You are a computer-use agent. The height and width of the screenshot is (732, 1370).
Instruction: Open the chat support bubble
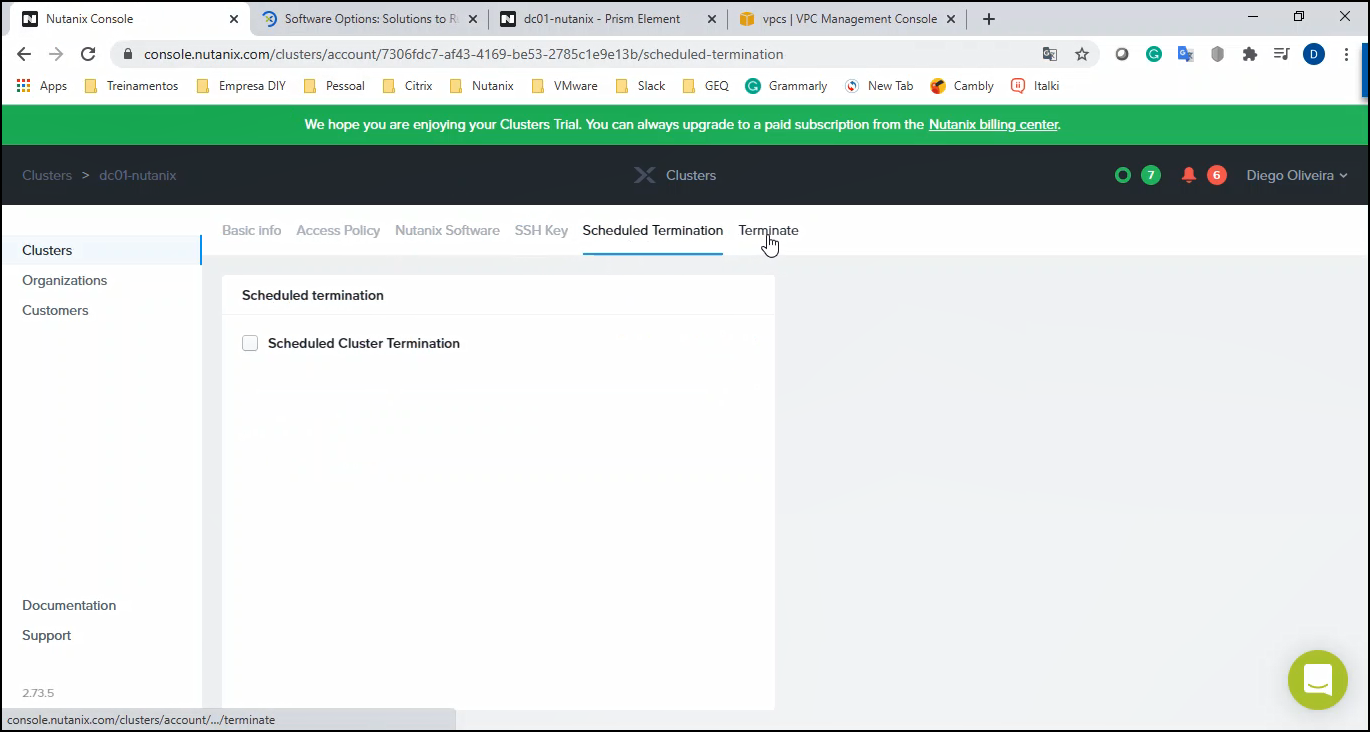coord(1317,680)
